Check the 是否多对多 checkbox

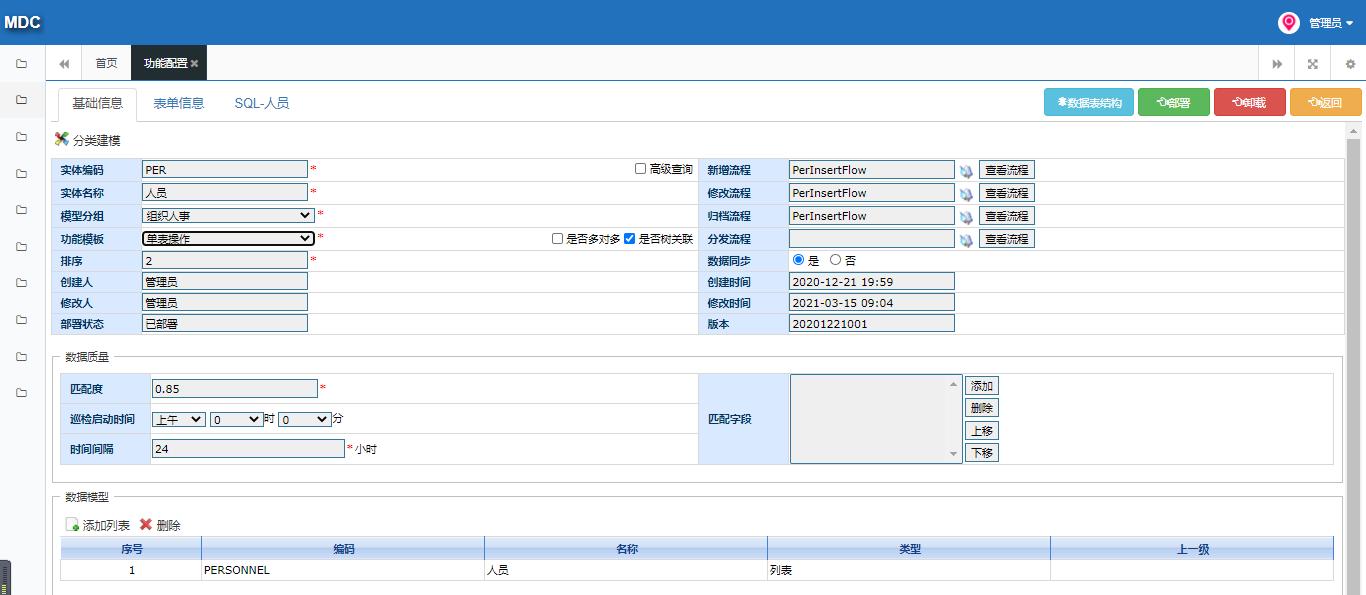(x=558, y=239)
